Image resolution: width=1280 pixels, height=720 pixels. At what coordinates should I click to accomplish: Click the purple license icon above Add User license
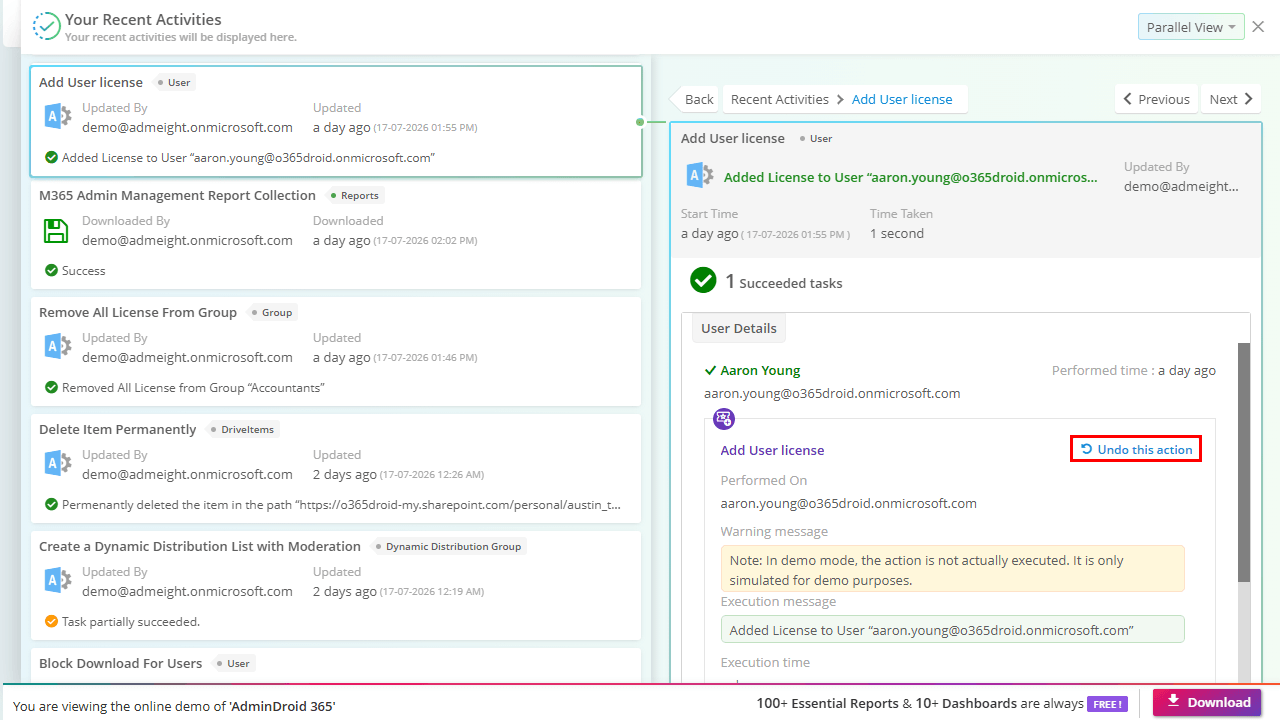(x=724, y=419)
